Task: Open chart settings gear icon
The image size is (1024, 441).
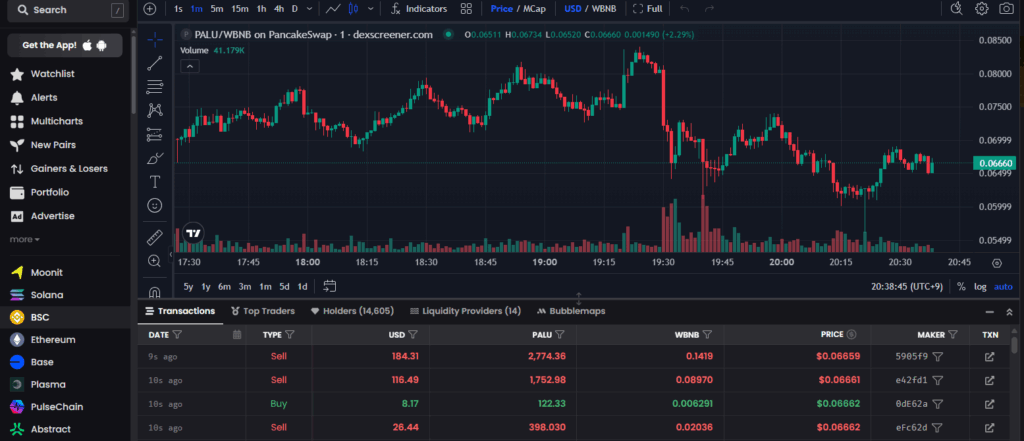Action: [981, 9]
